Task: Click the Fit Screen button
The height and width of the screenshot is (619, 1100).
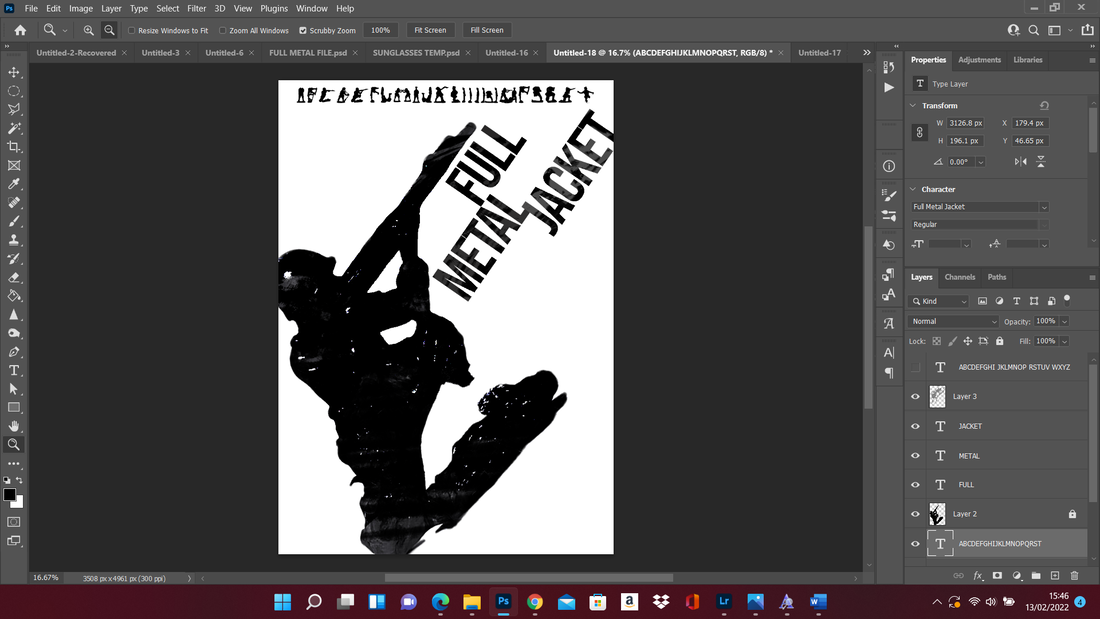Action: tap(430, 30)
